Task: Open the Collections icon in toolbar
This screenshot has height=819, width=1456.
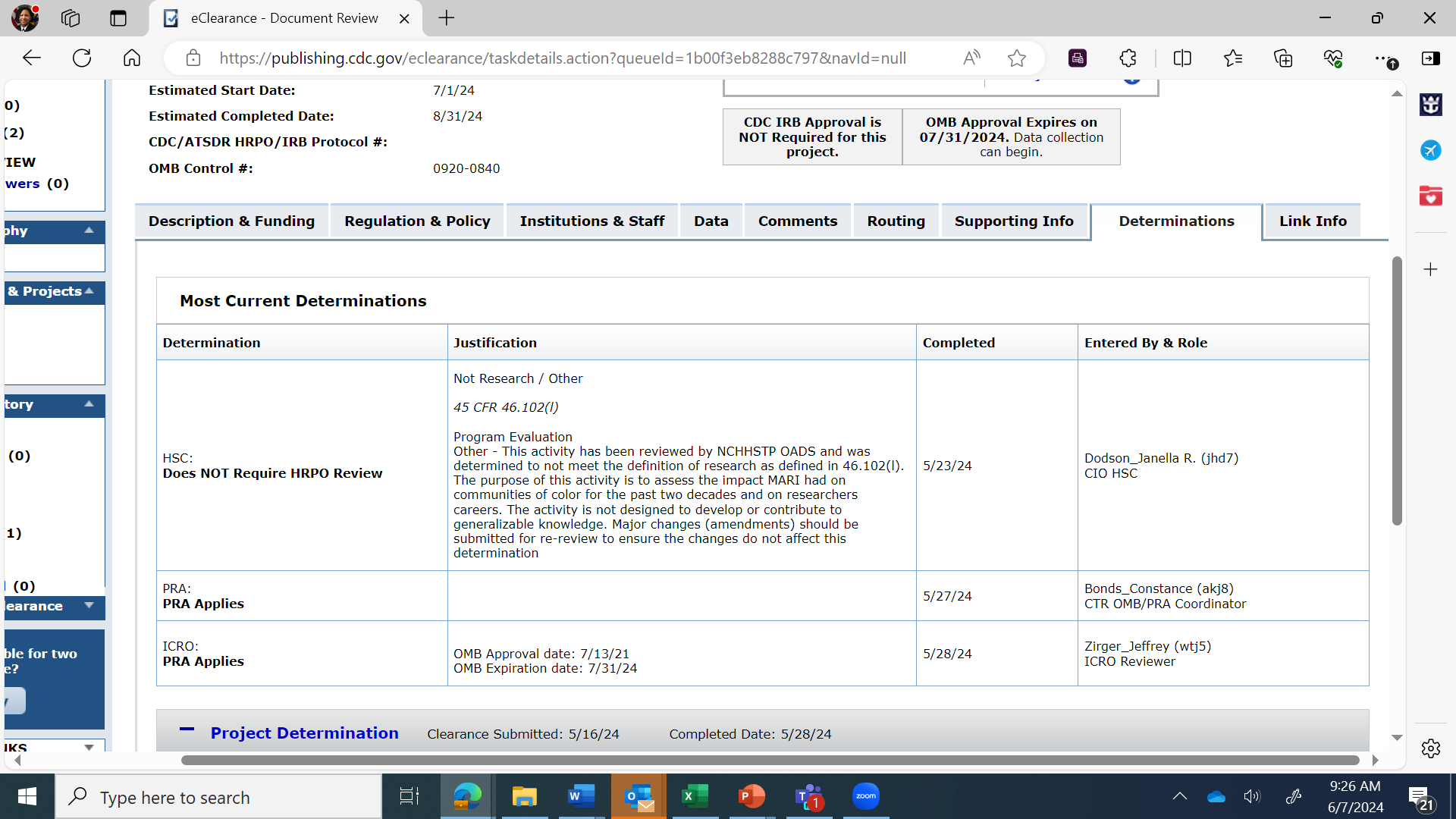Action: [1283, 58]
